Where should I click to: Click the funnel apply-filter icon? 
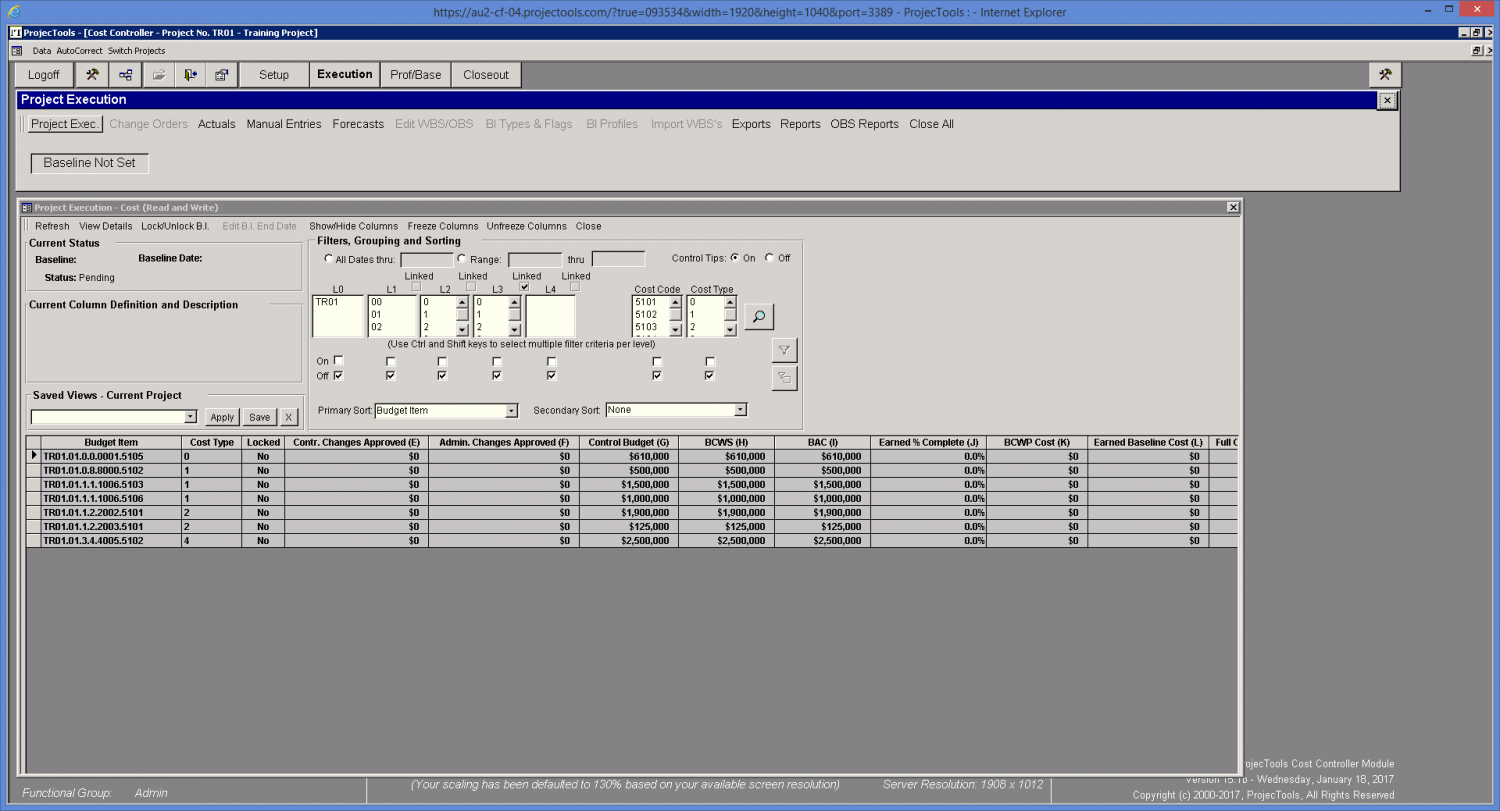point(784,350)
